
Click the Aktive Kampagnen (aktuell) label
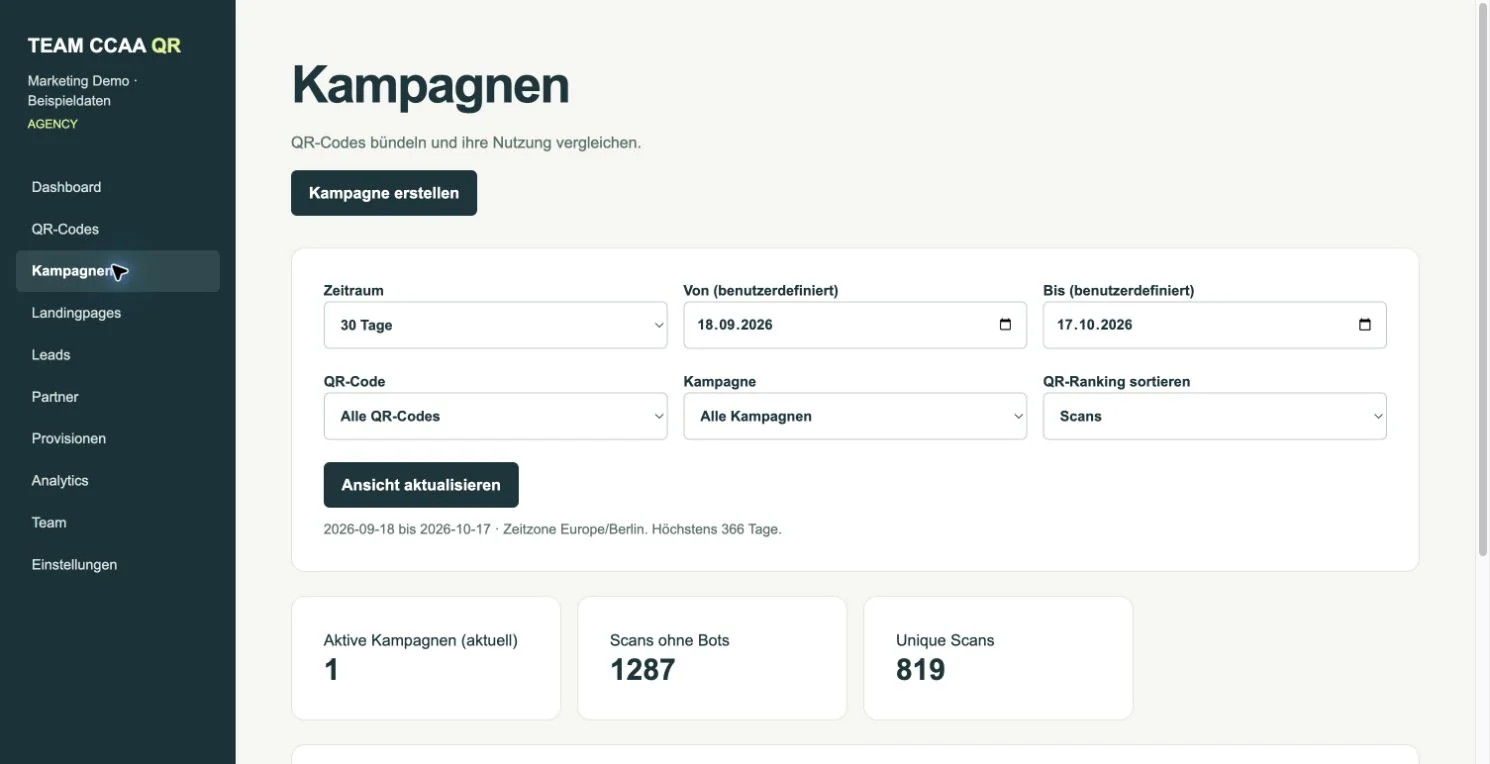[x=421, y=641]
